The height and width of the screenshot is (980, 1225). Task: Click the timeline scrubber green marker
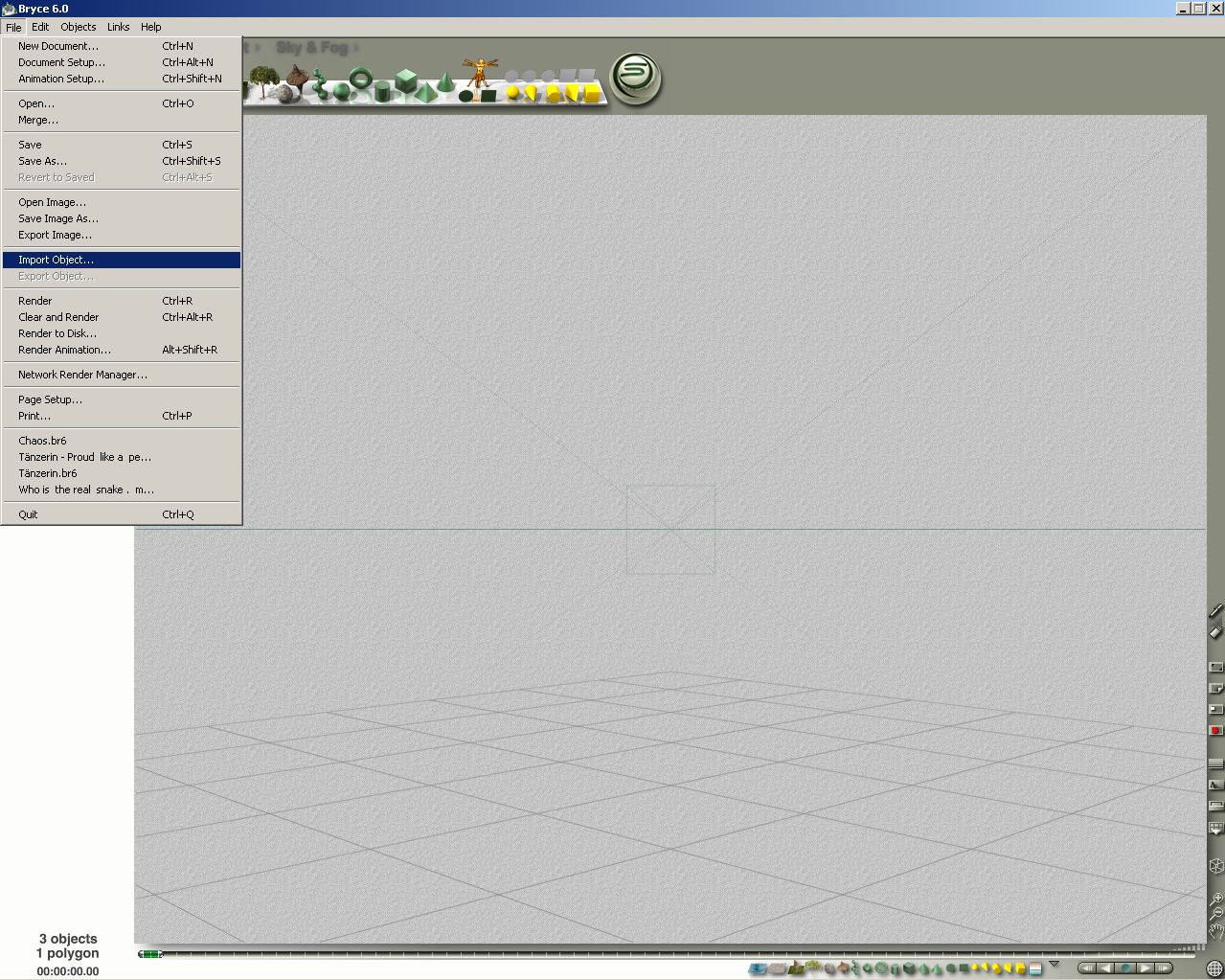150,954
